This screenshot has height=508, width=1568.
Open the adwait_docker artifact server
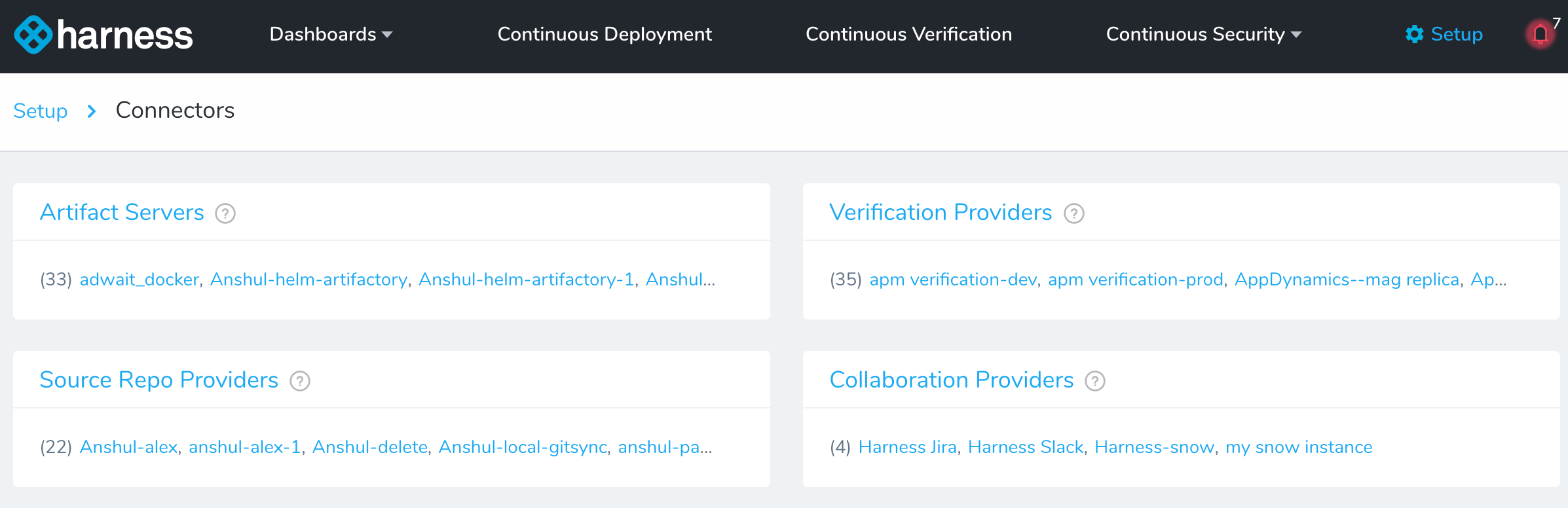click(139, 280)
